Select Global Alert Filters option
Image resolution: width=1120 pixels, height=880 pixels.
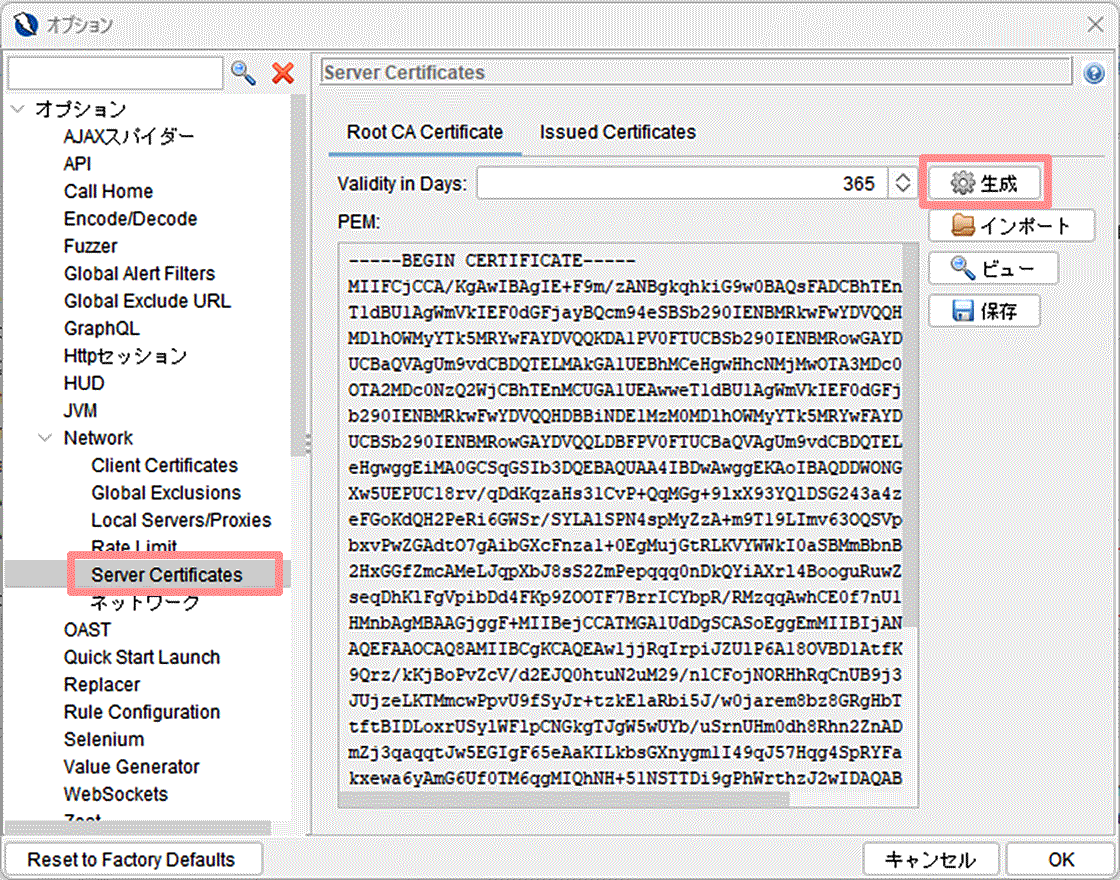[x=139, y=274]
